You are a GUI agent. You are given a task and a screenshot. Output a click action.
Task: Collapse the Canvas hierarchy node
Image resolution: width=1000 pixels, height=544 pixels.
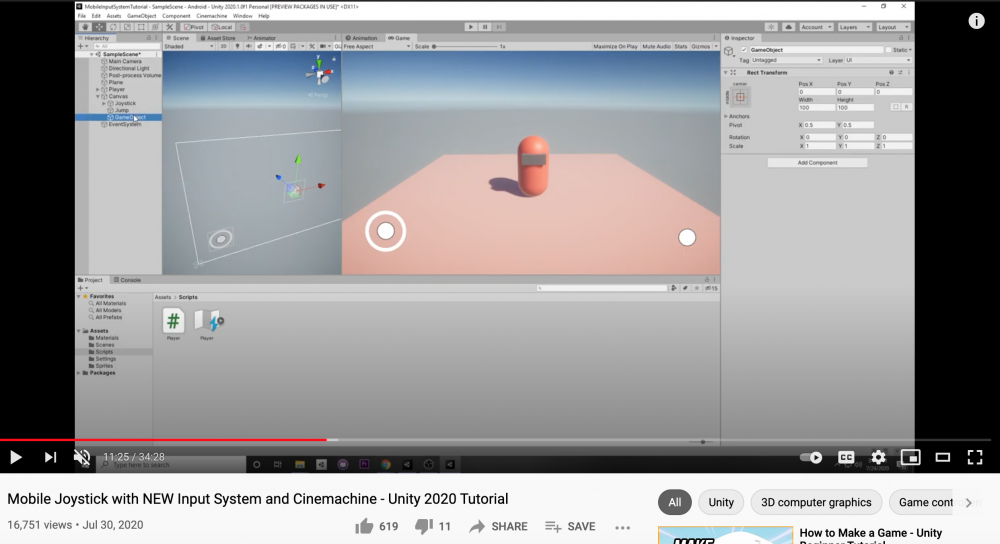[x=98, y=96]
